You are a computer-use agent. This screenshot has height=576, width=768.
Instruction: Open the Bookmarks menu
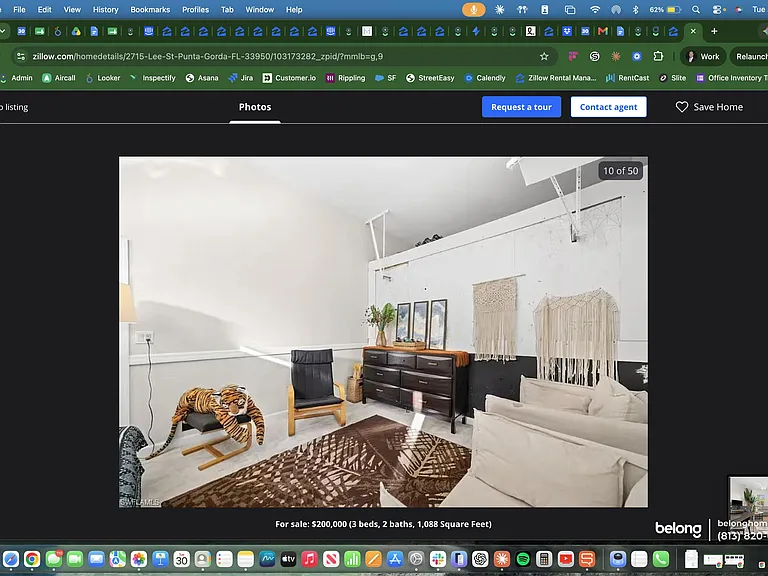pyautogui.click(x=150, y=9)
